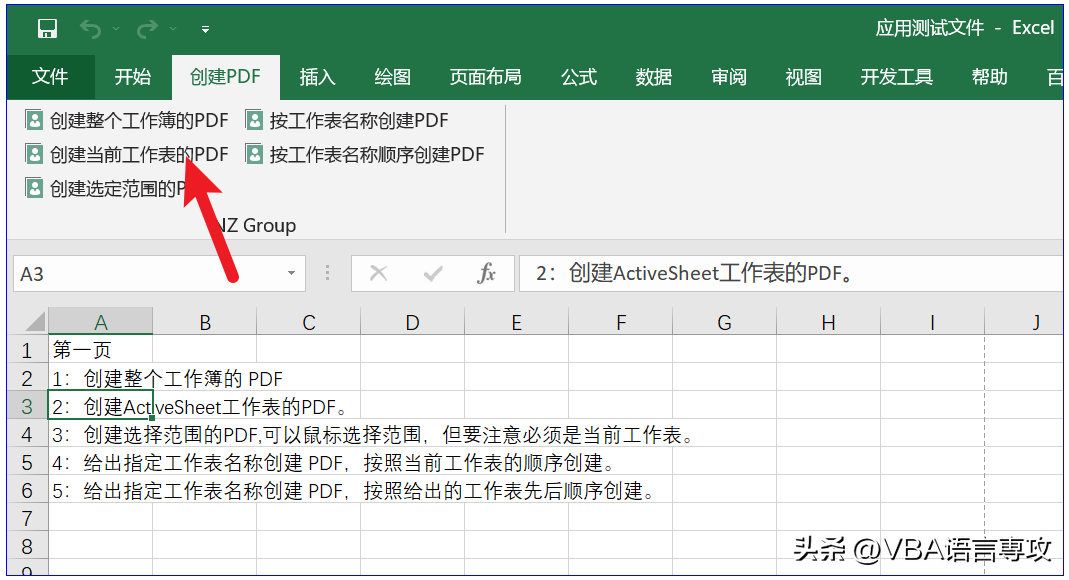Click icon beside 创建当前工作表的PDF
Viewport: 1069px width, 580px height.
[34, 154]
